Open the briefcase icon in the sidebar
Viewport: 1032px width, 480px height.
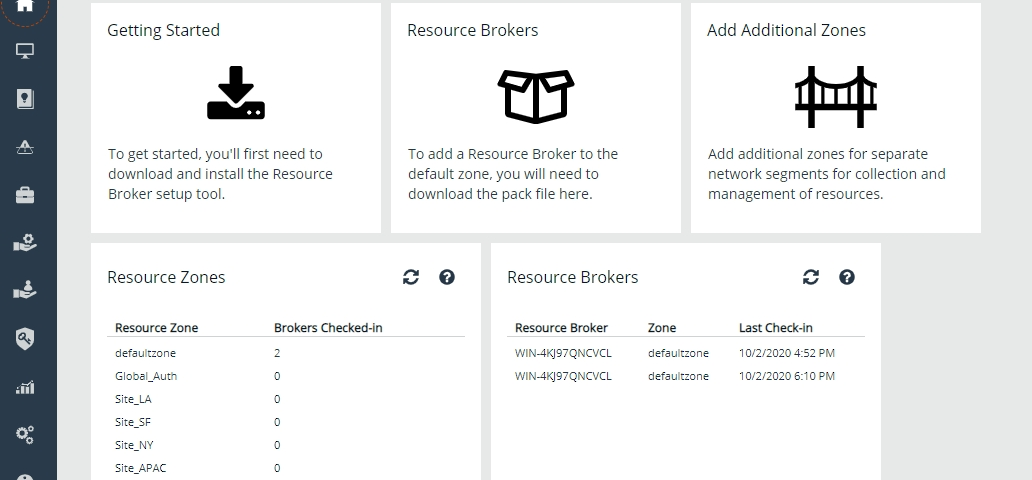point(25,195)
